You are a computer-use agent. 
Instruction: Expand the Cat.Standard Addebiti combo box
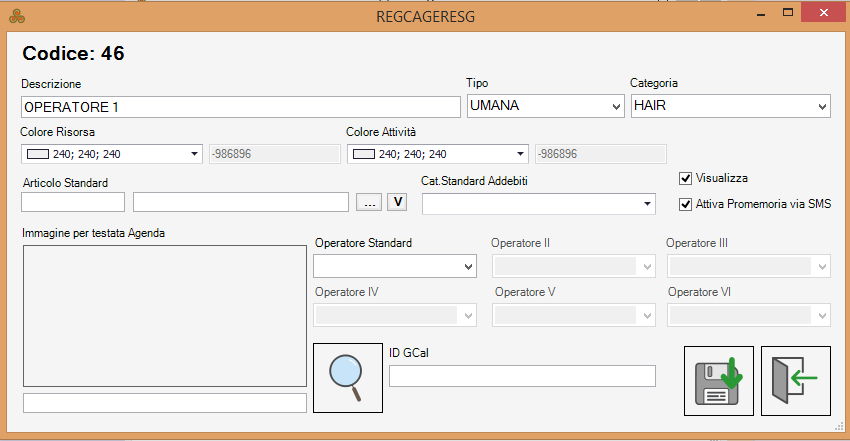click(x=538, y=203)
